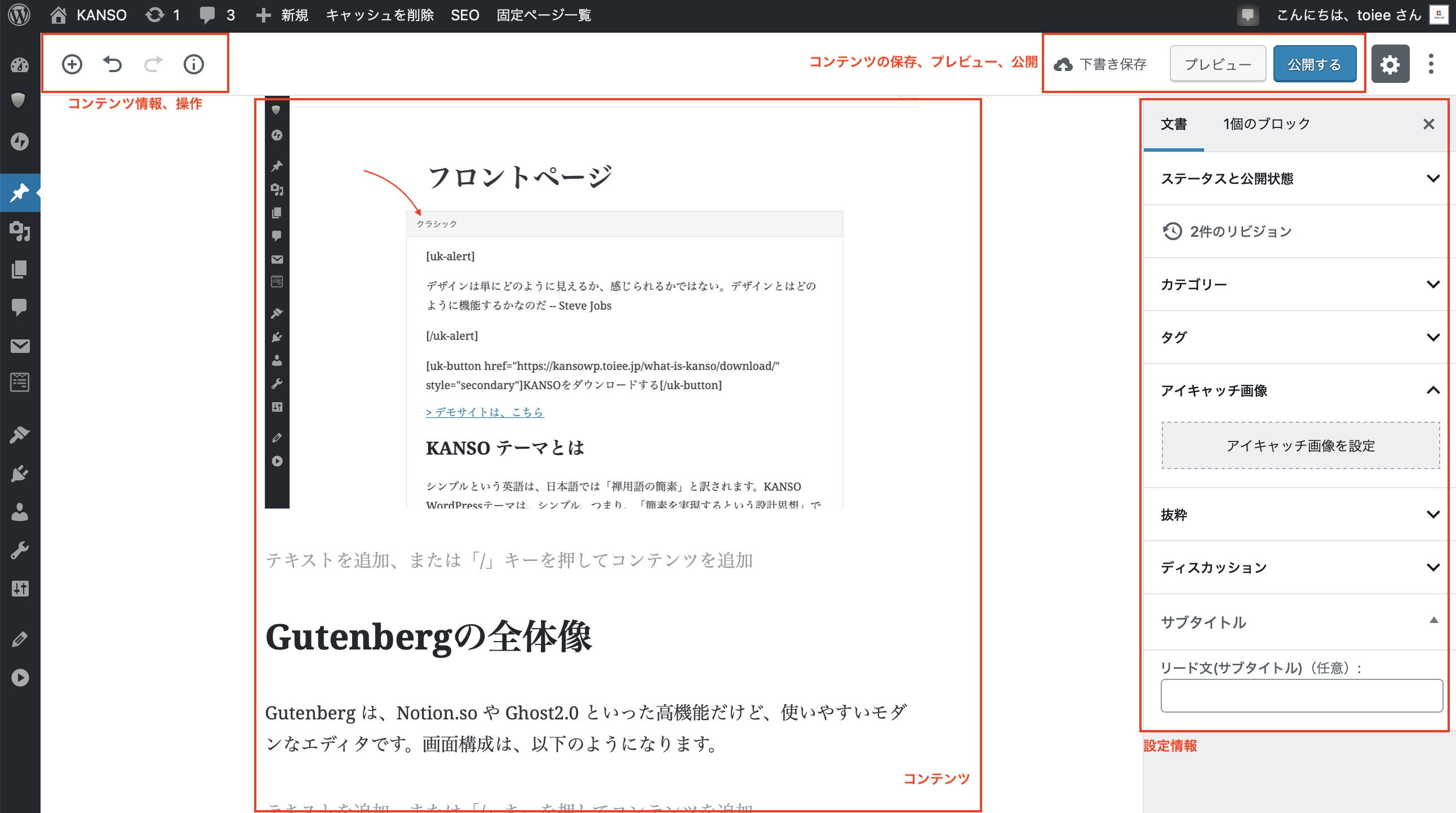This screenshot has width=1456, height=813.
Task: Publish with the 公開する button
Action: 1314,64
